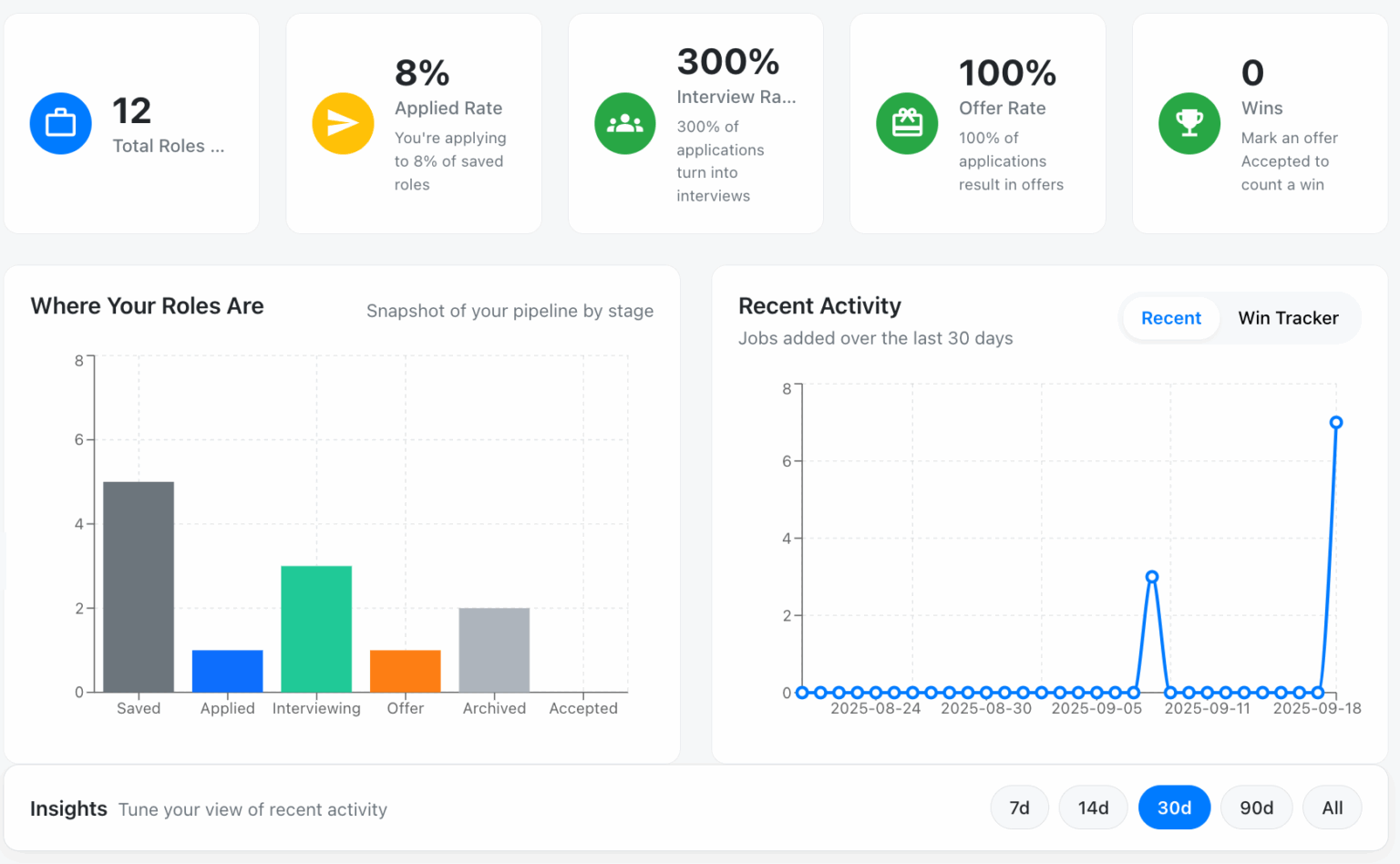This screenshot has height=864, width=1400.
Task: Click the blue Total Roles briefcase icon
Action: point(60,123)
